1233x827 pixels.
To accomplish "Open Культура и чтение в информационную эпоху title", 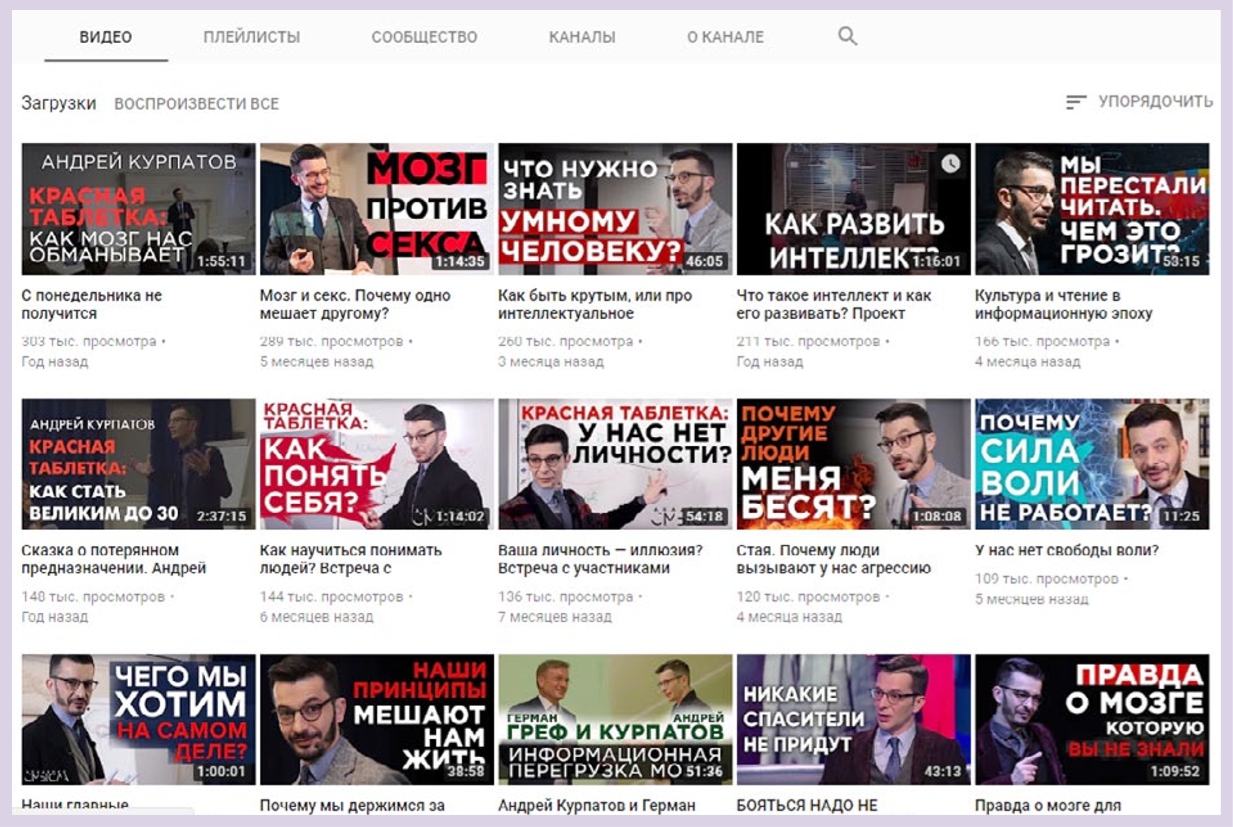I will [x=1063, y=304].
